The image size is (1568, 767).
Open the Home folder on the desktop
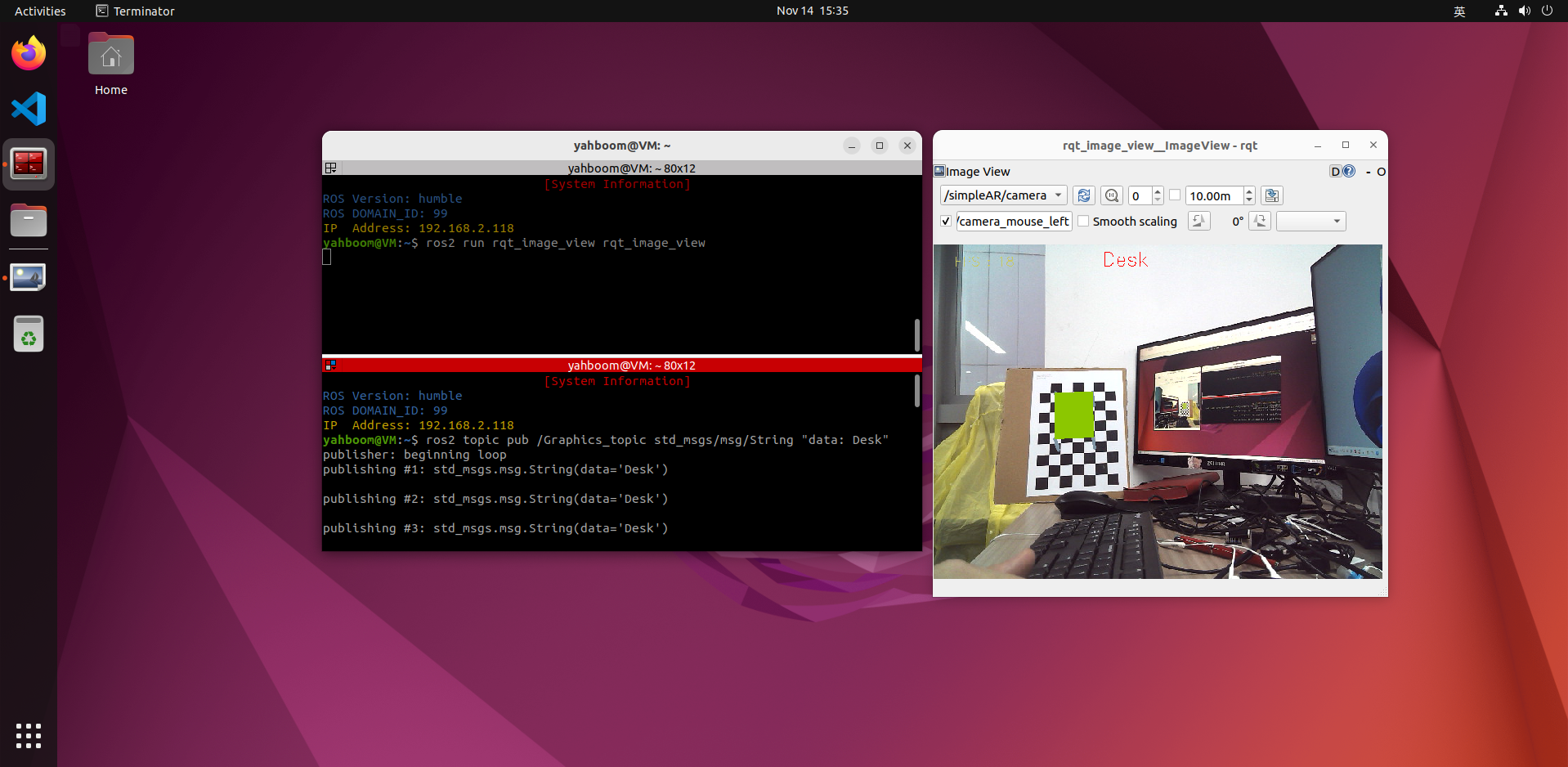[110, 65]
